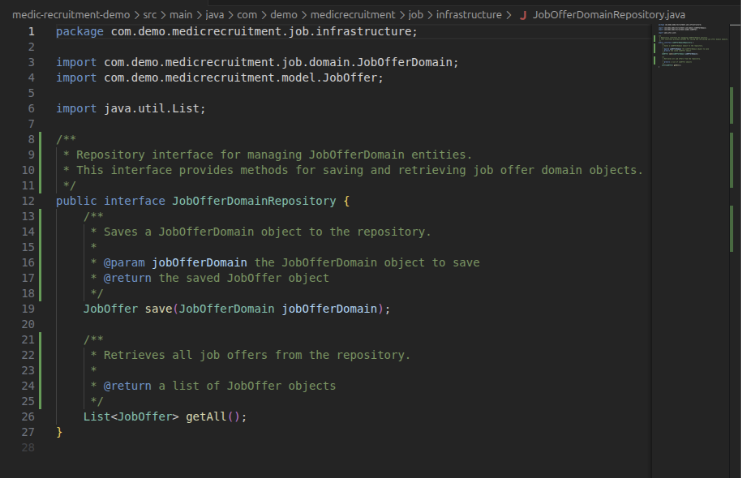This screenshot has width=741, height=478.
Task: Click the JobOfferDomainRepository interface name
Action: click(253, 201)
